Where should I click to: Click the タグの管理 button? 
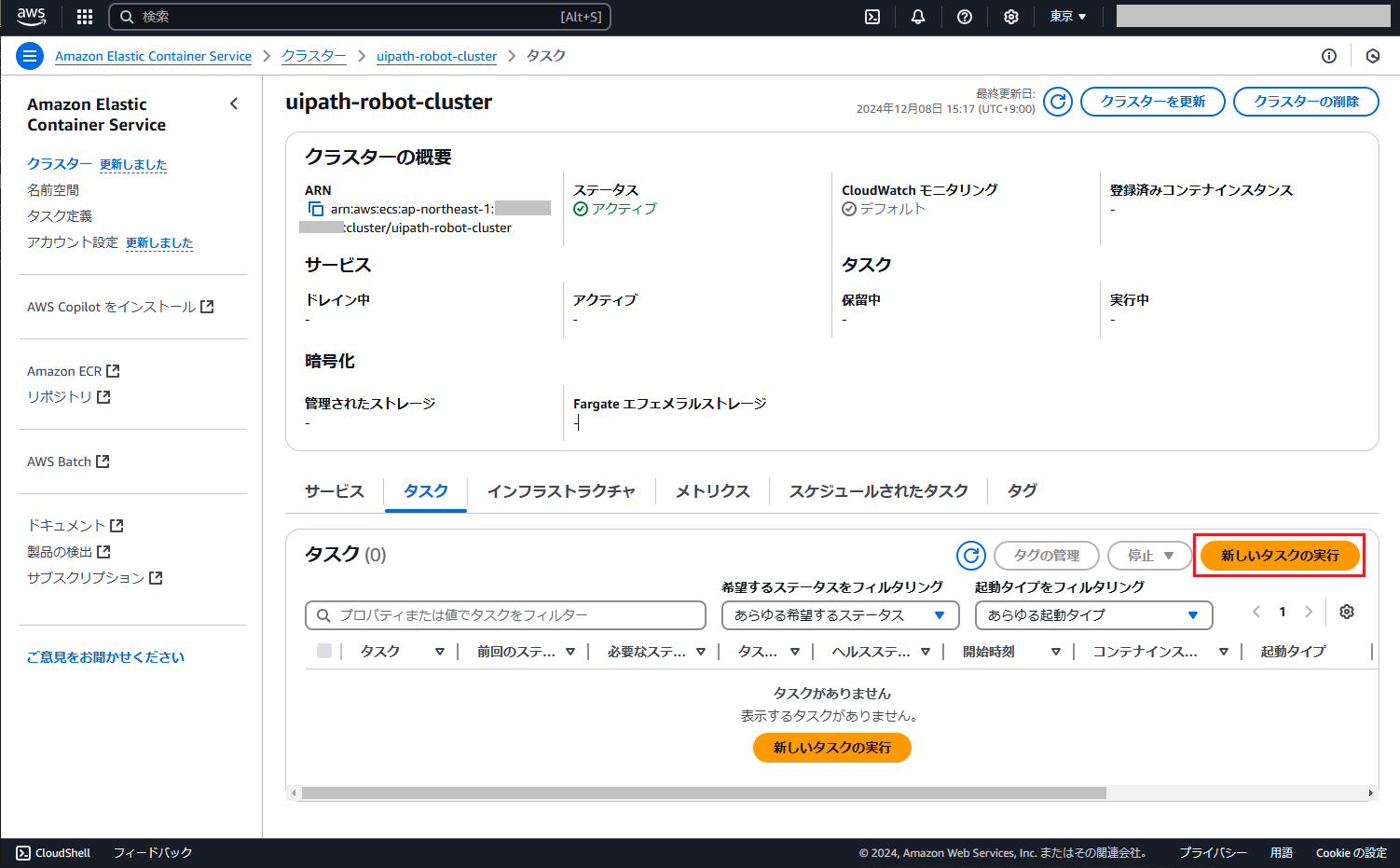[1047, 556]
